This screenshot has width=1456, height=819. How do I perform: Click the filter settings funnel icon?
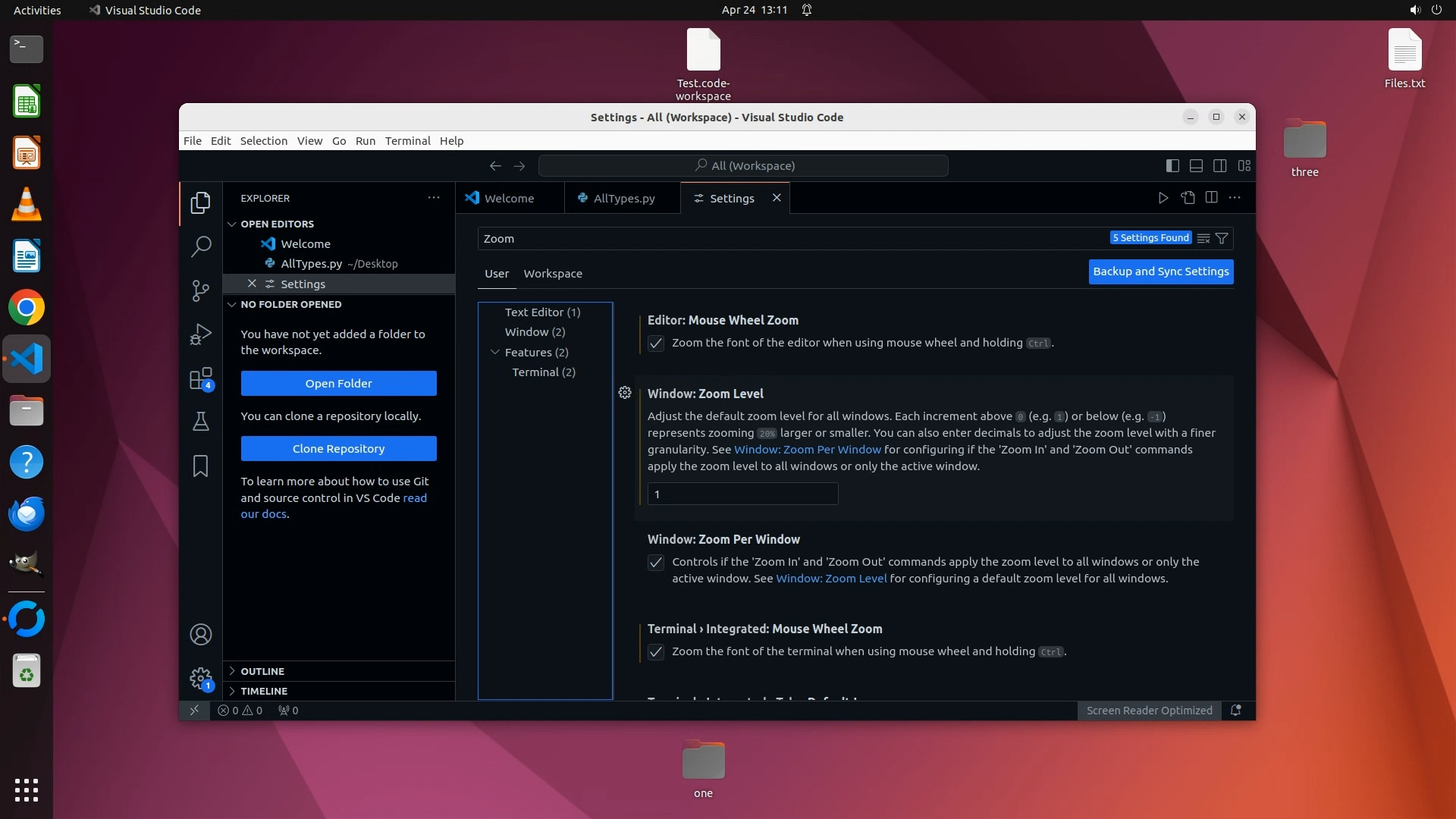tap(1222, 238)
